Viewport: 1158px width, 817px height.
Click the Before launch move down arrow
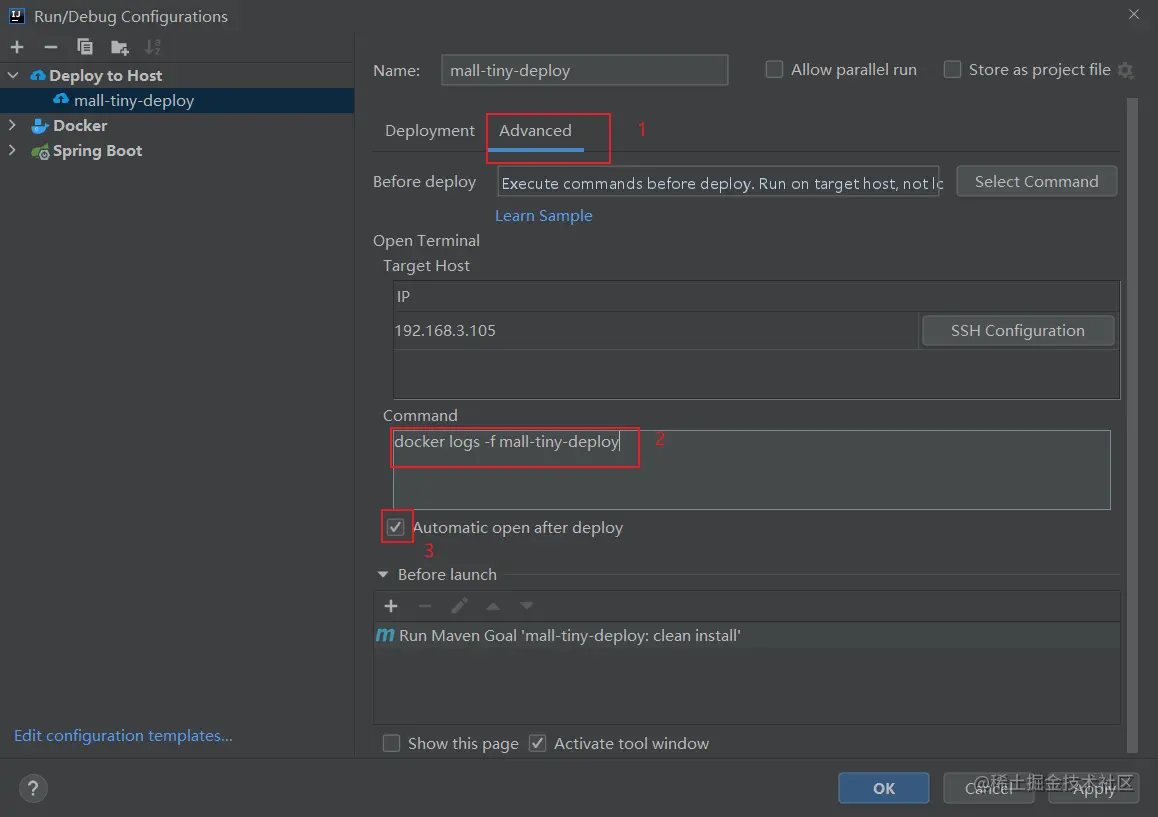tap(526, 606)
